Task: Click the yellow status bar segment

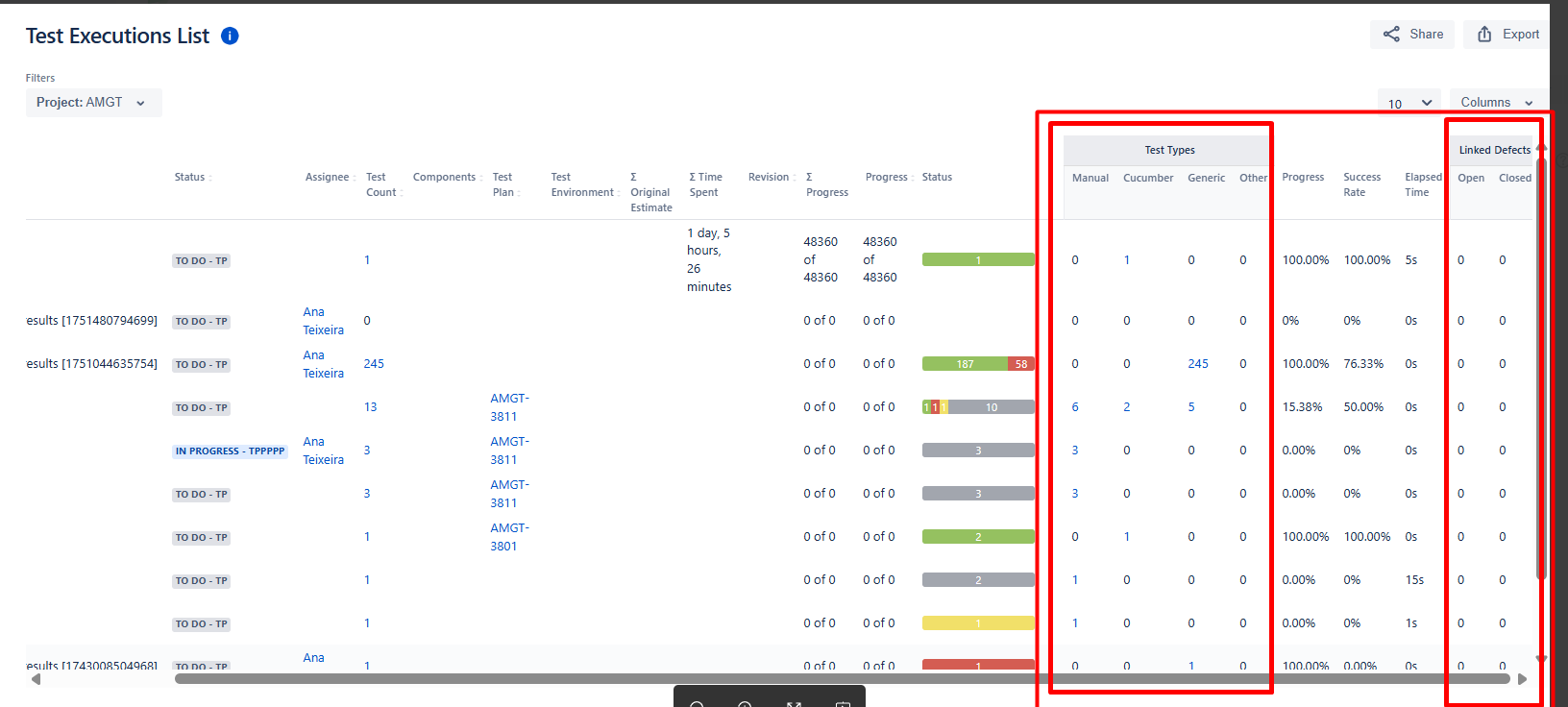Action: (978, 623)
